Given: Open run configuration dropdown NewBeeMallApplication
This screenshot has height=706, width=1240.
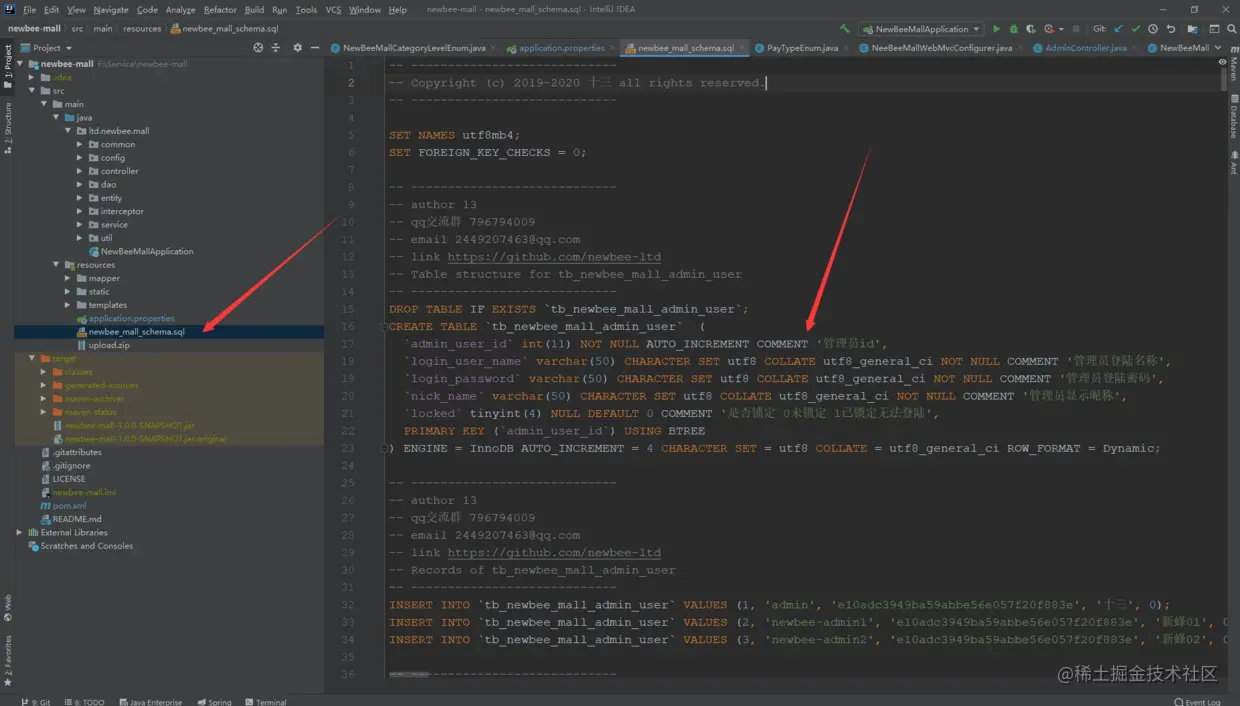Looking at the screenshot, I should point(921,29).
